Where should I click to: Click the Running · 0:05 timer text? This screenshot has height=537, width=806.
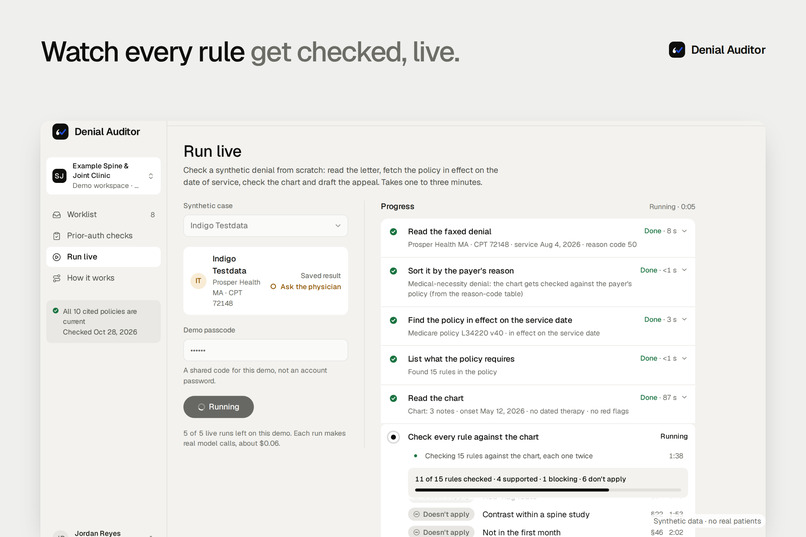click(672, 207)
